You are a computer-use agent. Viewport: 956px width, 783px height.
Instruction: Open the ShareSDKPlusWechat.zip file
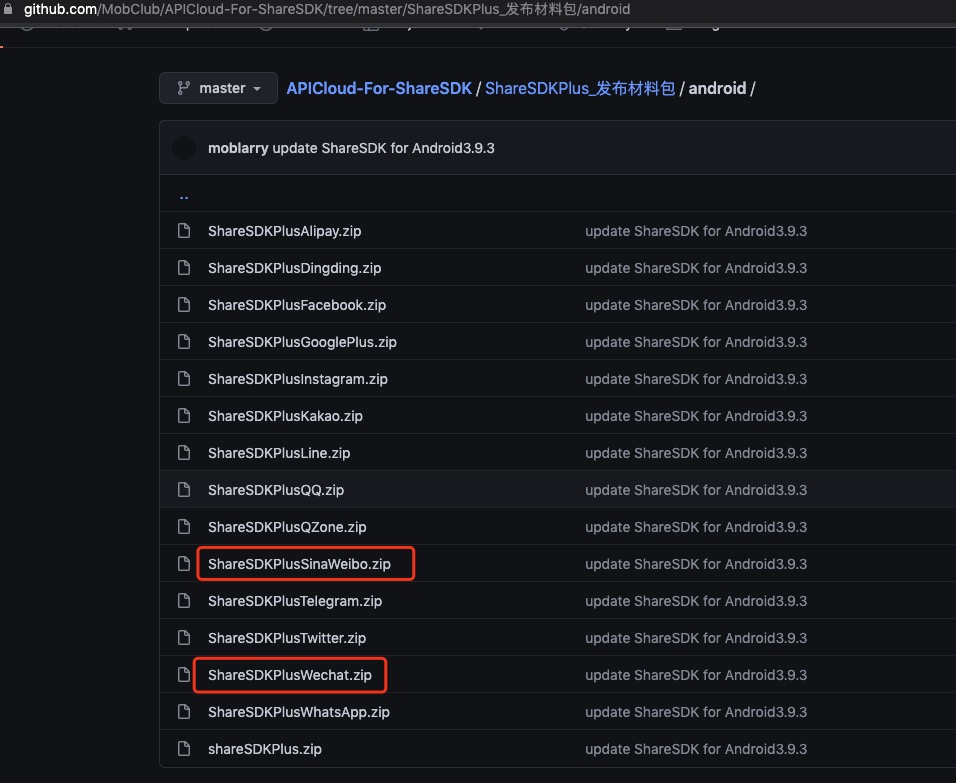tap(289, 675)
